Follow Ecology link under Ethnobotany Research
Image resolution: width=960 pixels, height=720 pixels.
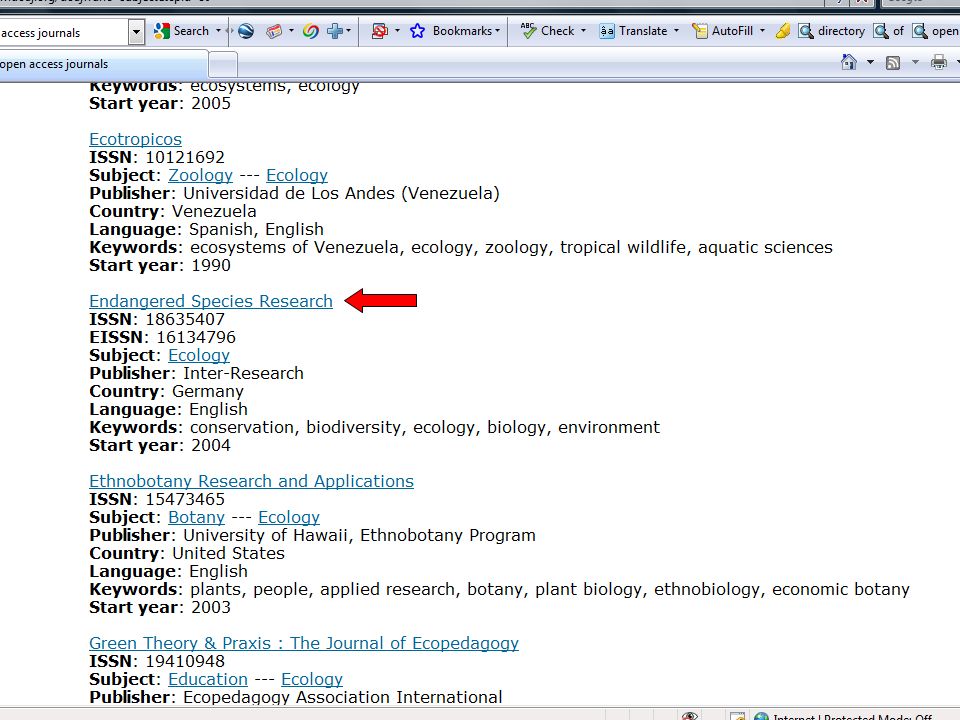click(289, 518)
